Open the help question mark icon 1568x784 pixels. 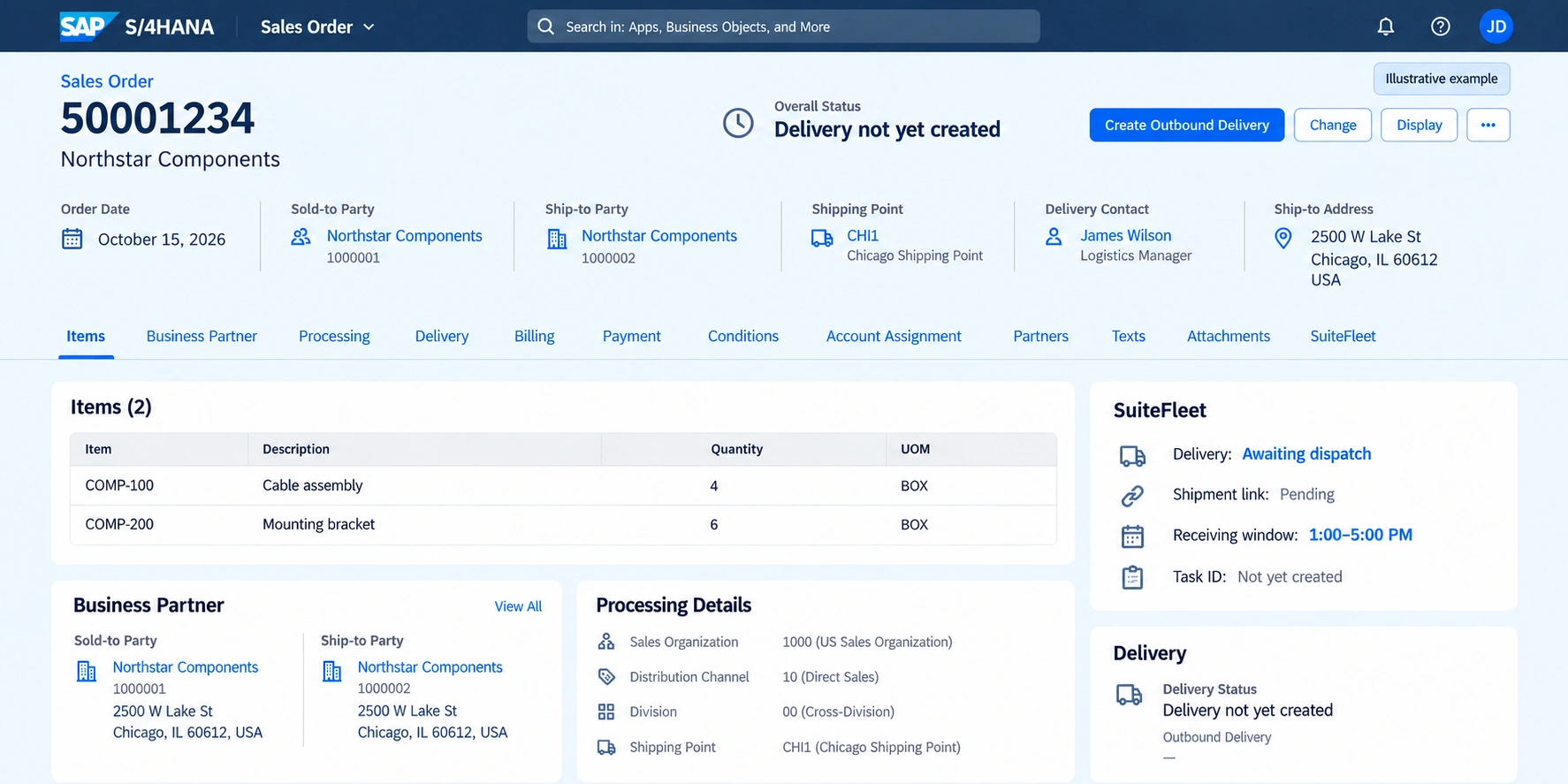(x=1441, y=27)
